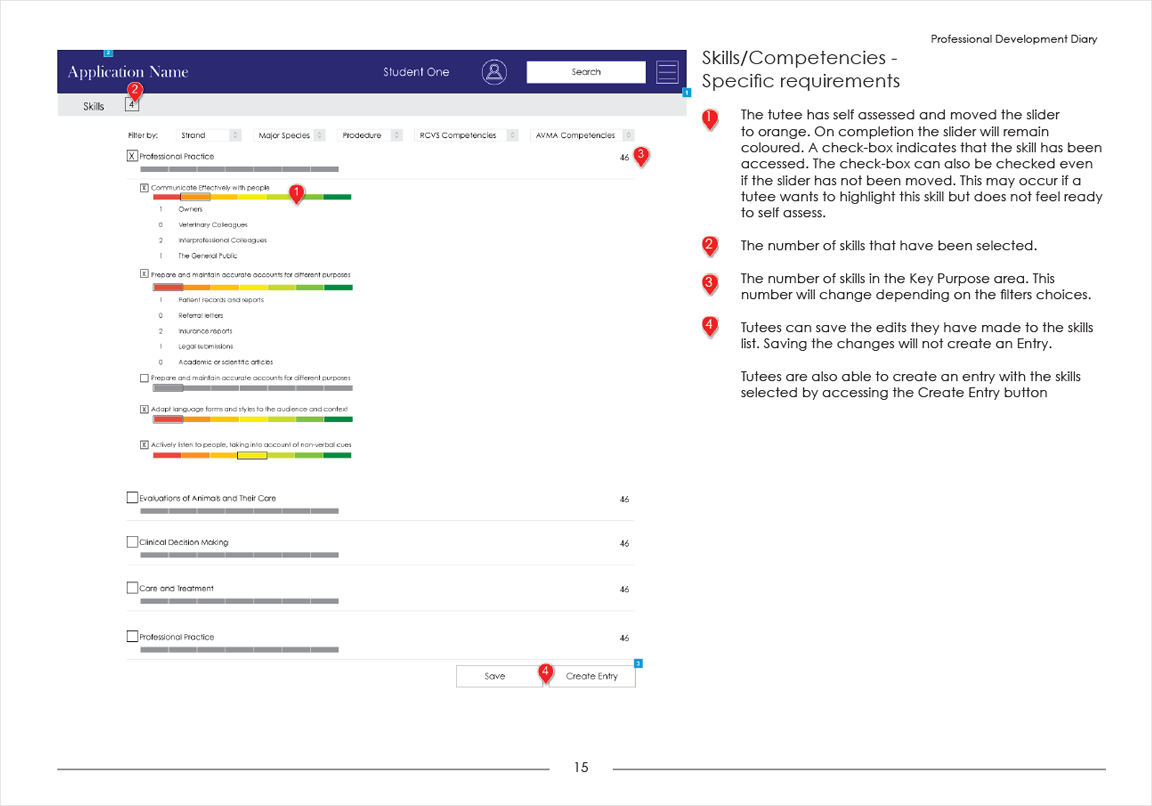
Task: Select the Legal submissions row
Action: coord(195,347)
